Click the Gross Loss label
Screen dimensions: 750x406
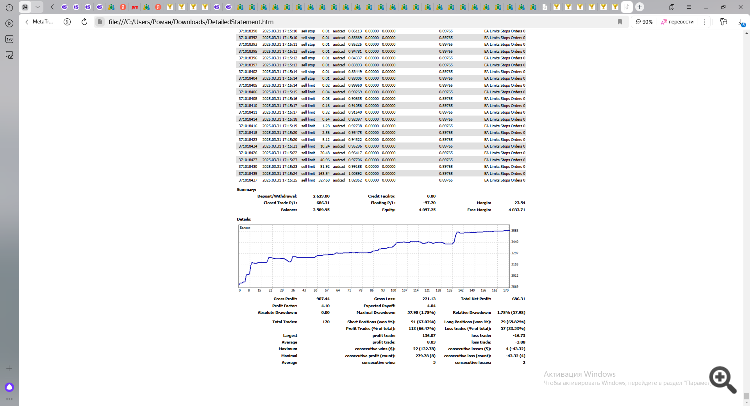(384, 298)
